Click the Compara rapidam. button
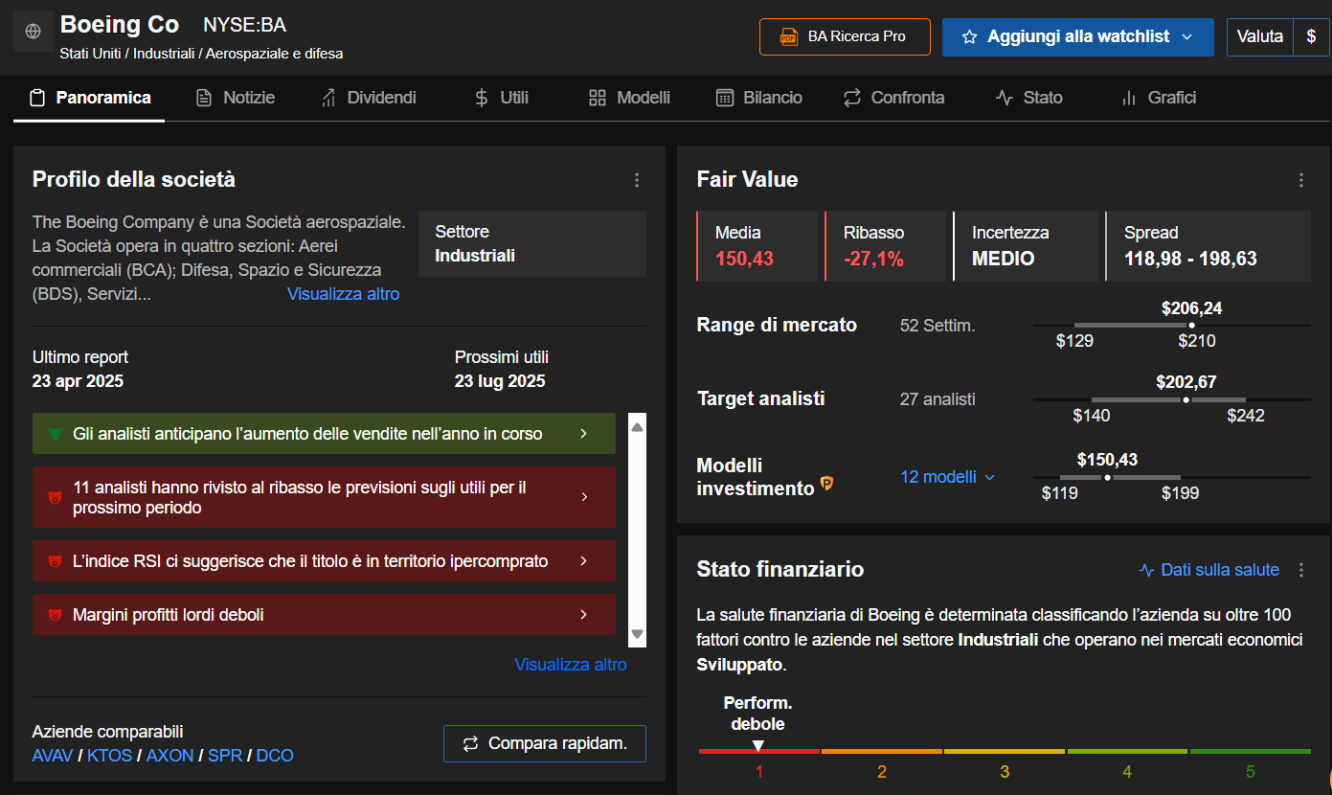1332x795 pixels. click(545, 744)
